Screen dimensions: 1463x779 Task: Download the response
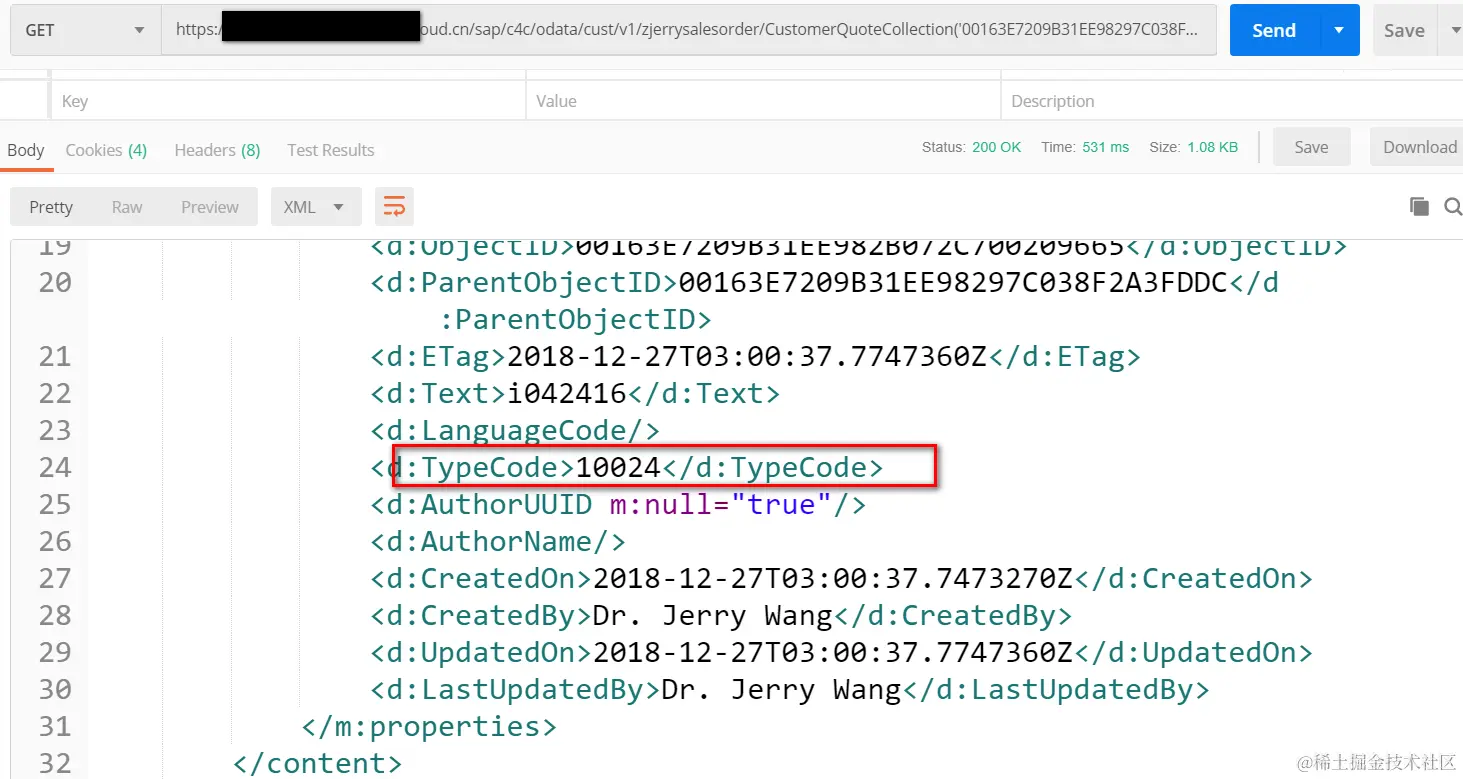click(x=1419, y=147)
